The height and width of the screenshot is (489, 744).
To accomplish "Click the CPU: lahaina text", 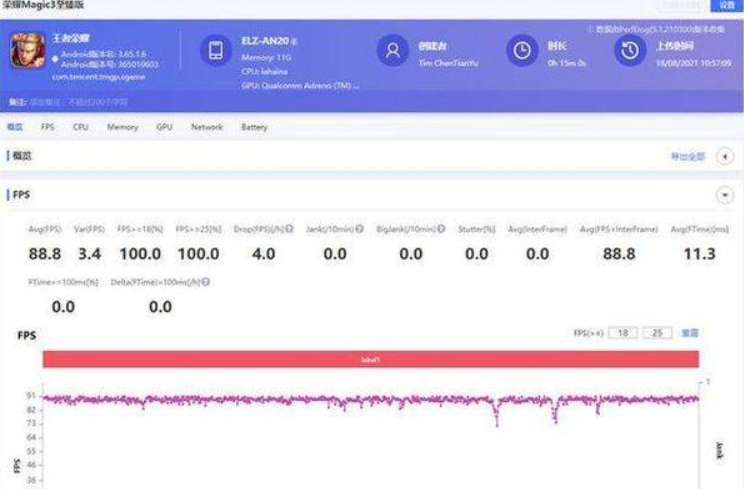I will [x=264, y=72].
